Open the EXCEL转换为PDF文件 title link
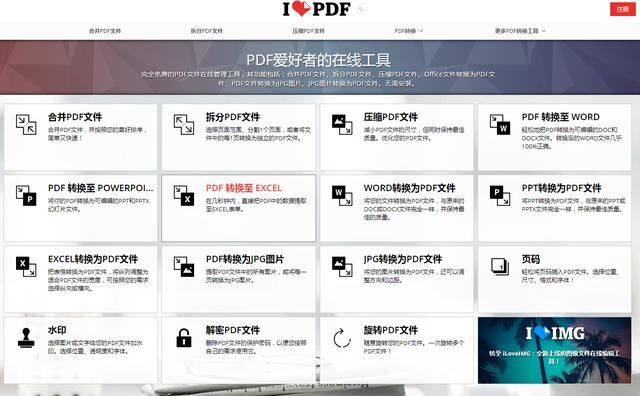This screenshot has height=396, width=640. click(x=93, y=259)
